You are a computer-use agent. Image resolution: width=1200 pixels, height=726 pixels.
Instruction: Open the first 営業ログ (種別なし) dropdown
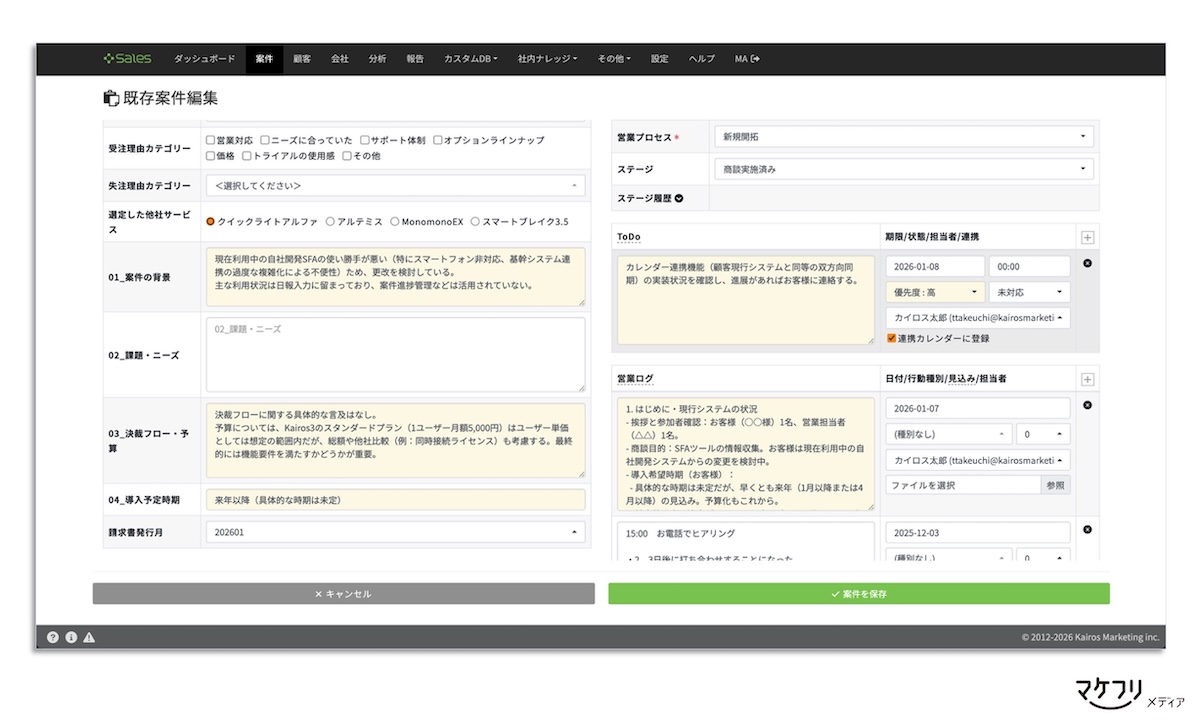pos(949,435)
